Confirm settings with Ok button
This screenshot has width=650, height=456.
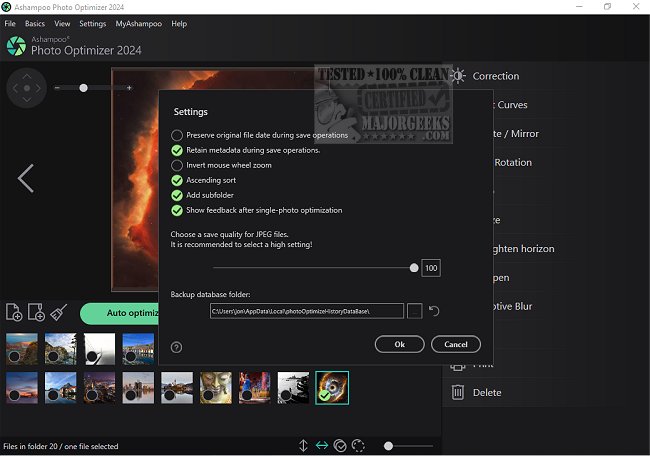(x=400, y=344)
